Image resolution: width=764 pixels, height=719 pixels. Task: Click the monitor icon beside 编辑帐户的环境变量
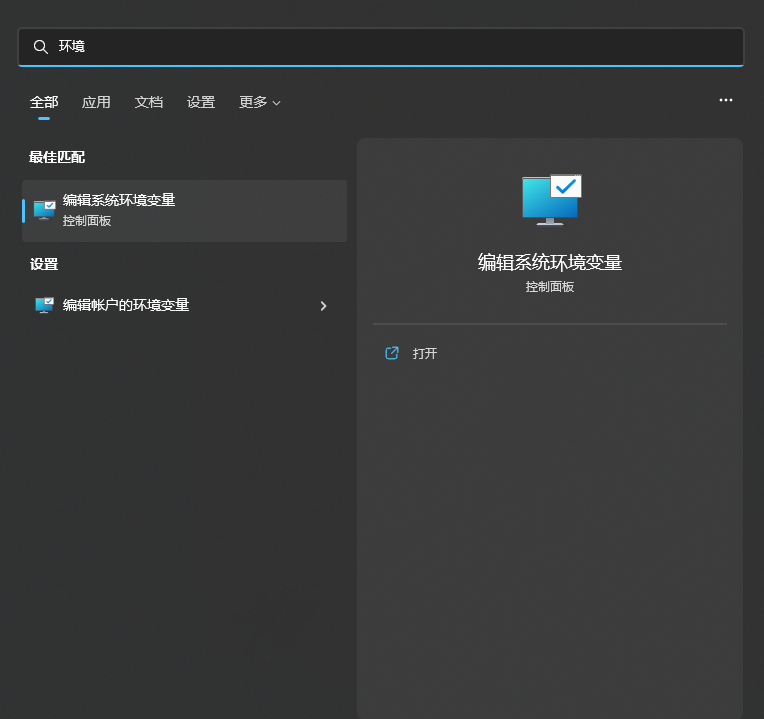pyautogui.click(x=44, y=306)
